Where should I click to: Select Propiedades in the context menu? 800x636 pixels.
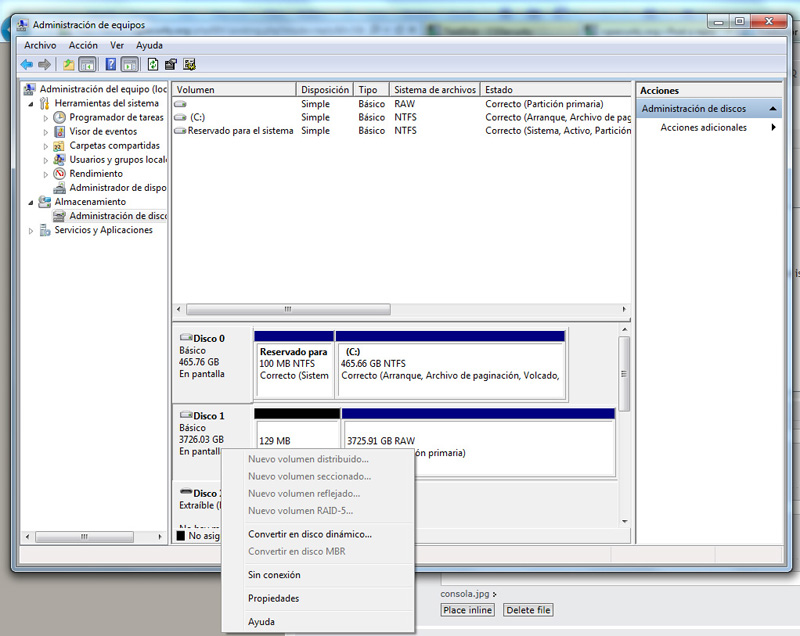click(273, 598)
